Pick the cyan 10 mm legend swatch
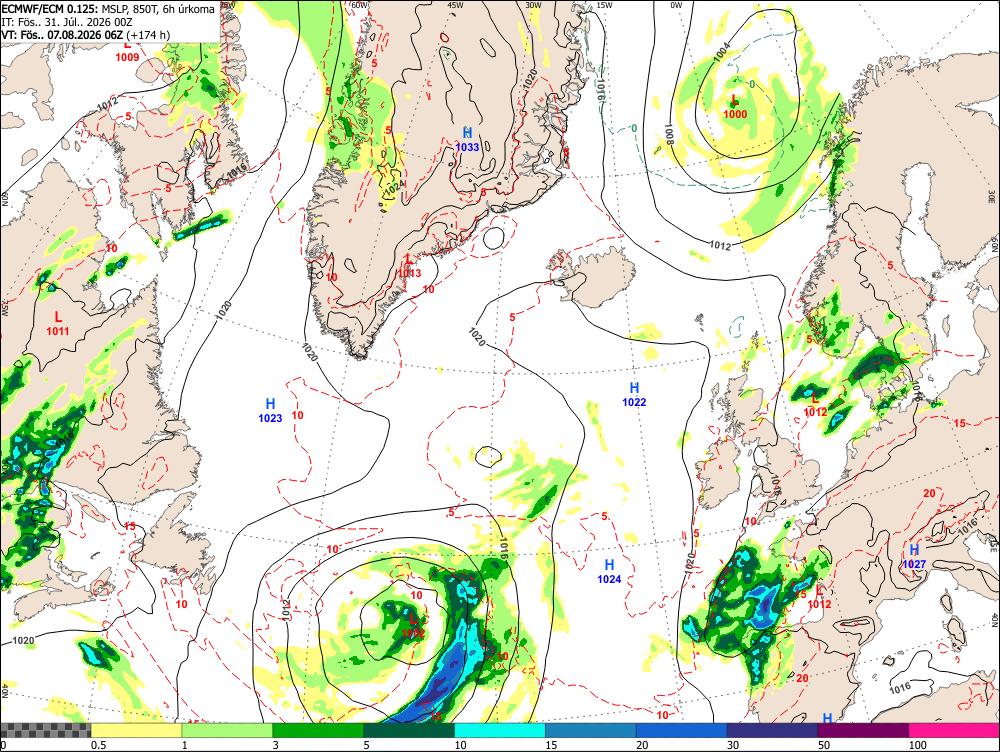Viewport: 1000px width, 752px height. point(500,730)
